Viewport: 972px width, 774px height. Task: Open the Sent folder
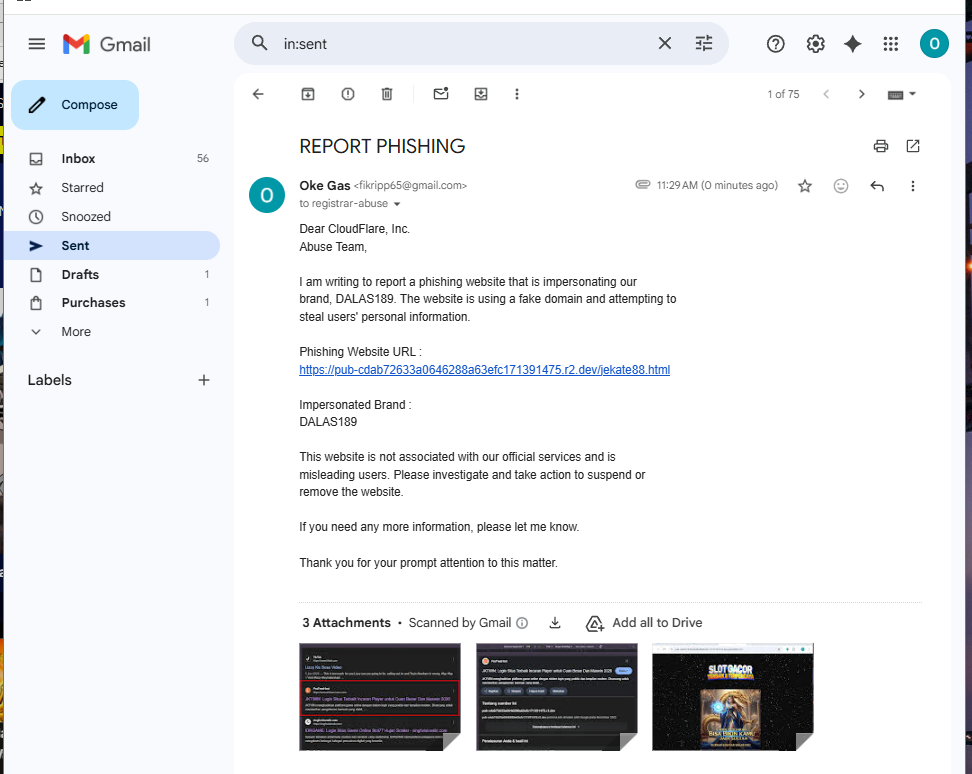point(112,245)
